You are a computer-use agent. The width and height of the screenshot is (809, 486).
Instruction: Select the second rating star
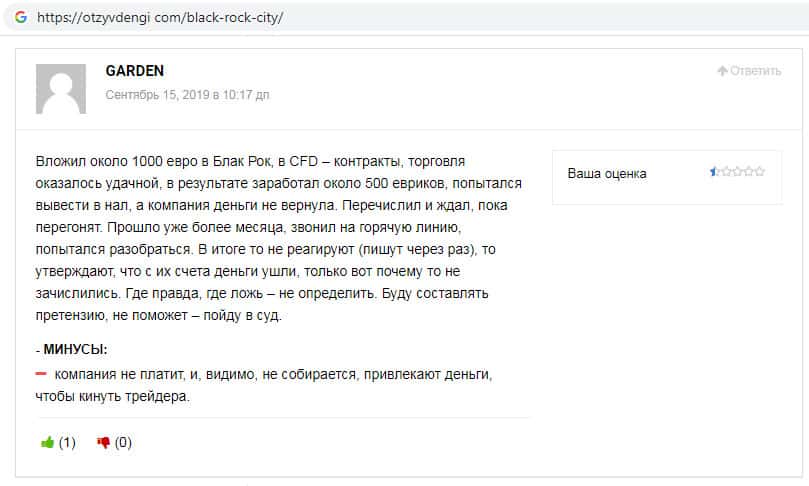[x=726, y=172]
